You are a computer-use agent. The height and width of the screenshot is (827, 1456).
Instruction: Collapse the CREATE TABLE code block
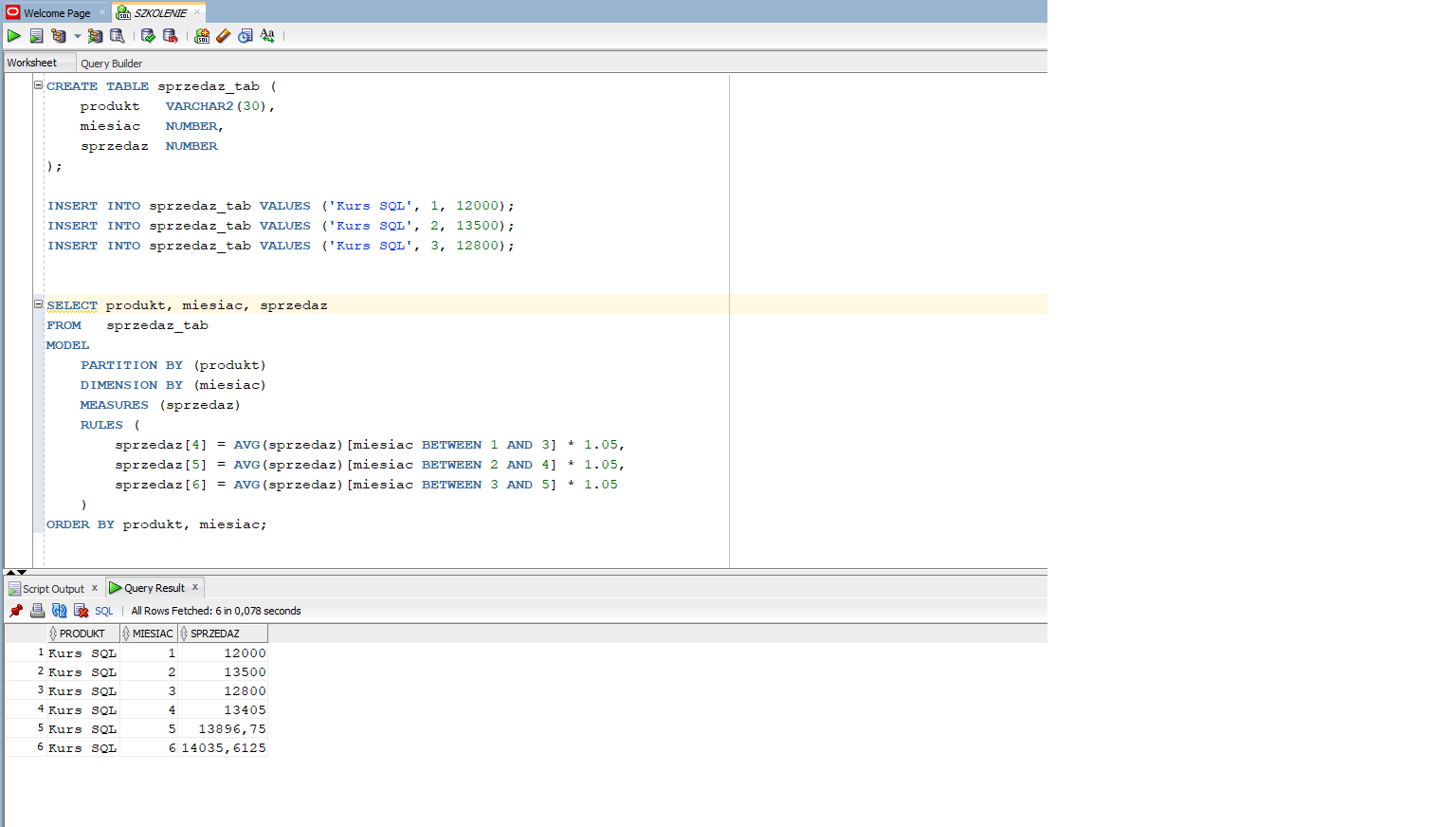point(39,85)
